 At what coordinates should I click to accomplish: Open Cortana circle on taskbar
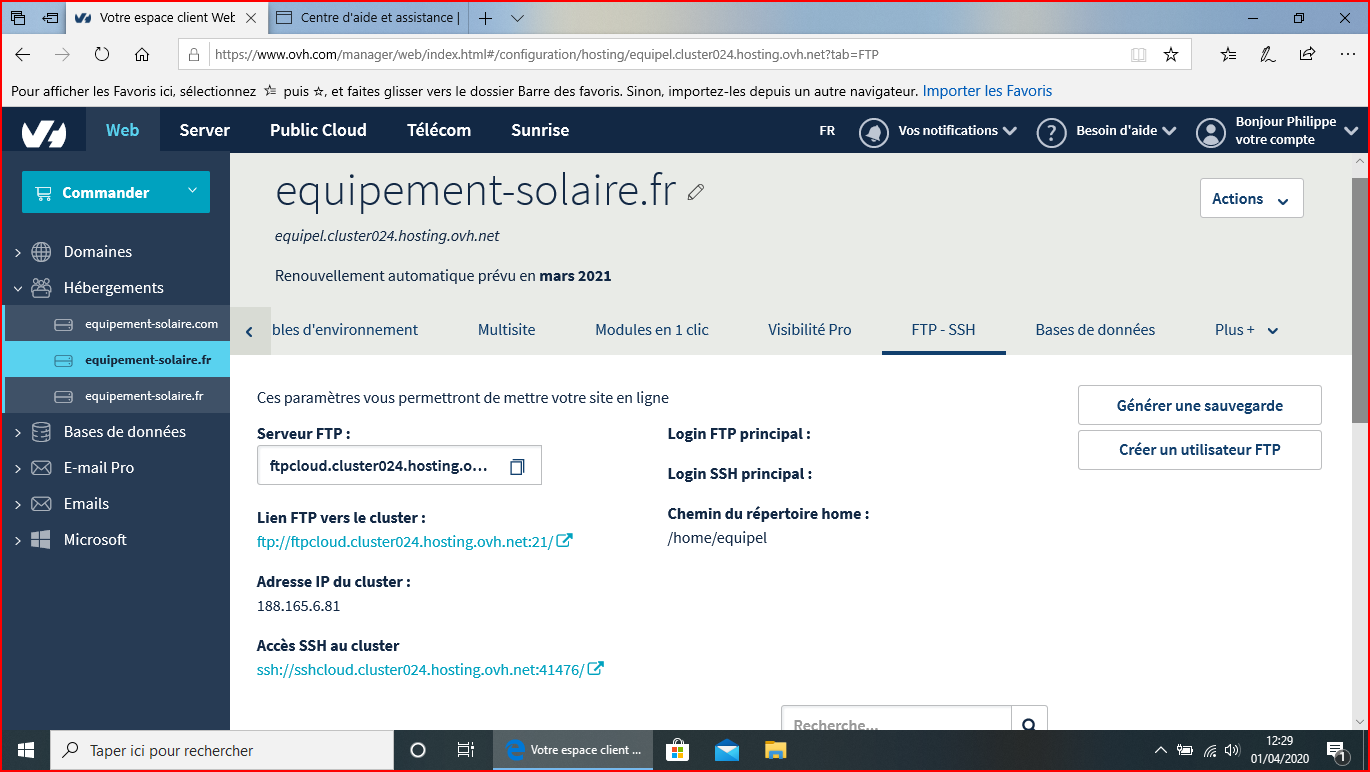pyautogui.click(x=418, y=750)
